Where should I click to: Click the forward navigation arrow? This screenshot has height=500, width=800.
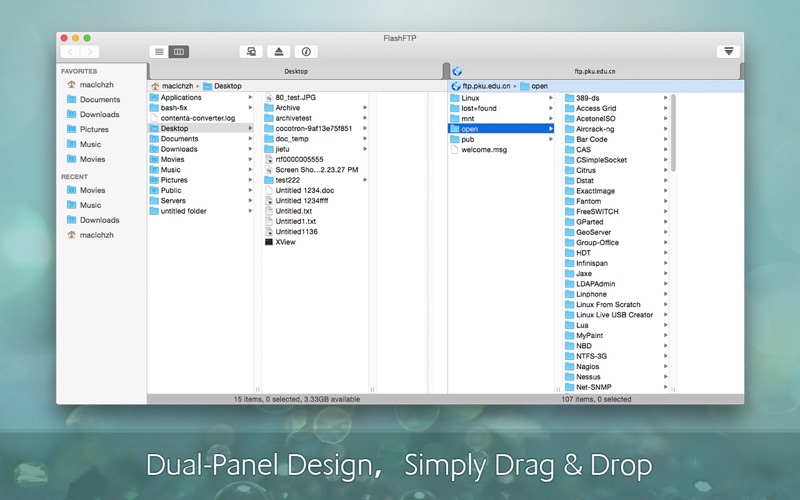(90, 52)
